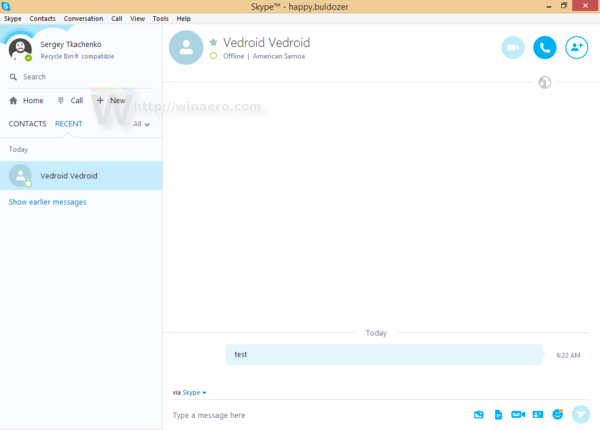The width and height of the screenshot is (600, 430).
Task: Click the send message button
Action: tap(580, 414)
